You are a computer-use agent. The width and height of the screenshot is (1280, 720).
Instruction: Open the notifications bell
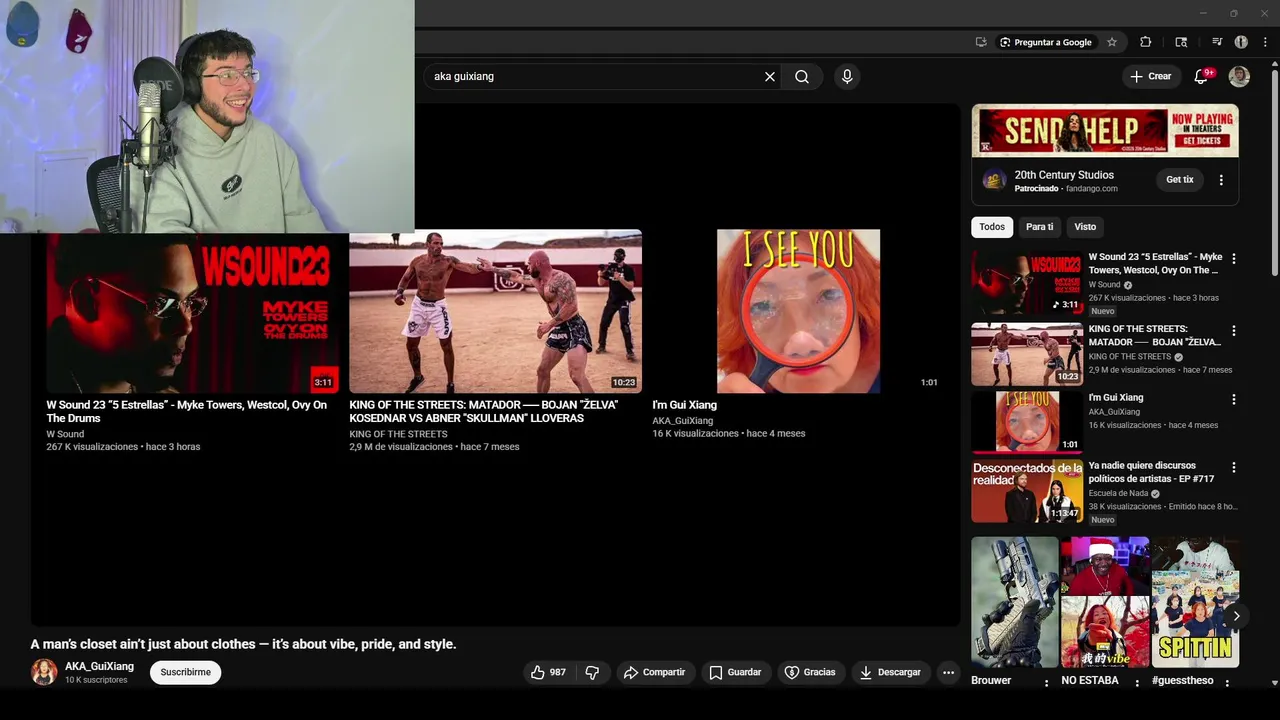point(1202,76)
